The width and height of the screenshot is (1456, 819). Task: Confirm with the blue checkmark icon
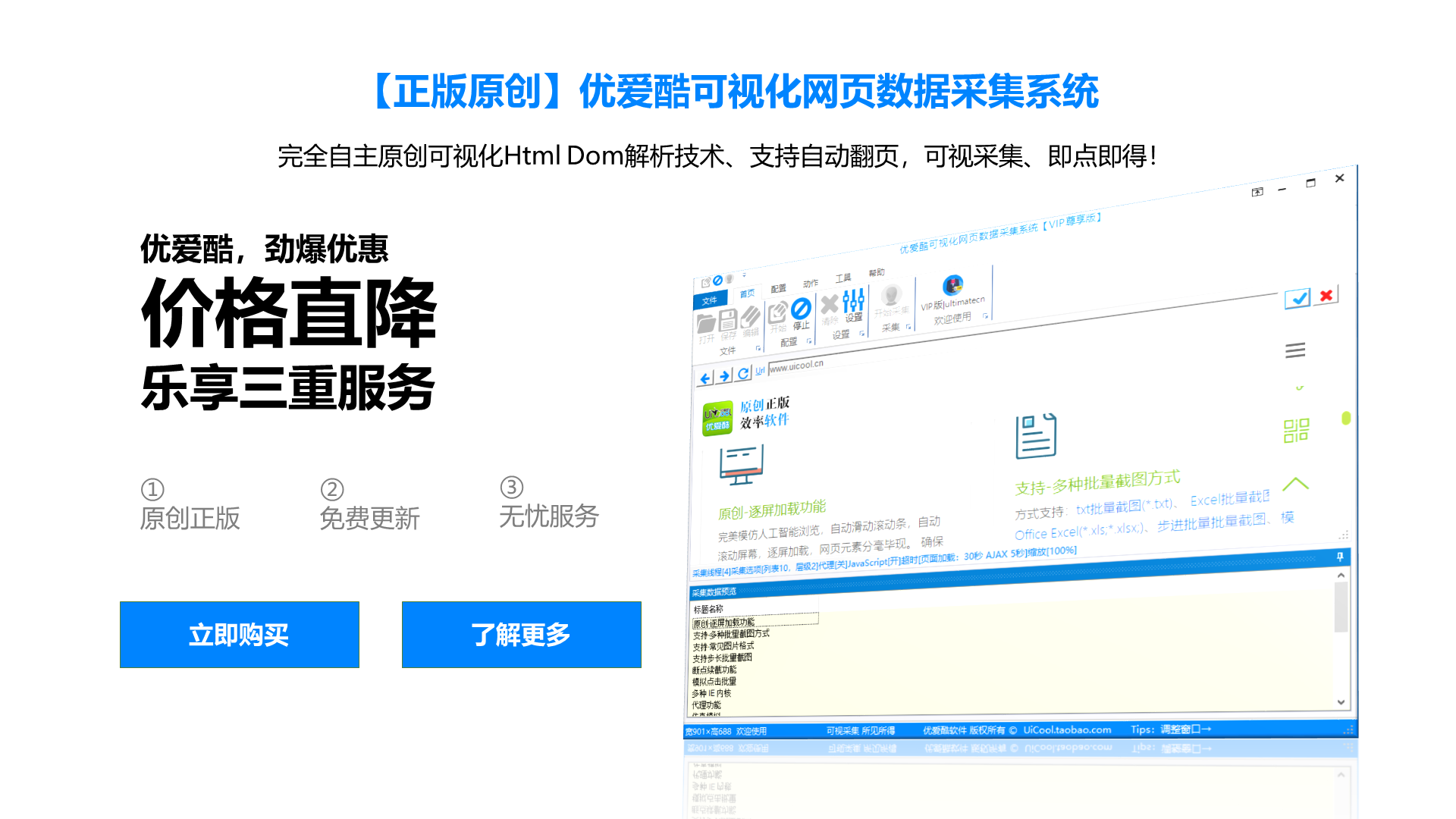1298,298
